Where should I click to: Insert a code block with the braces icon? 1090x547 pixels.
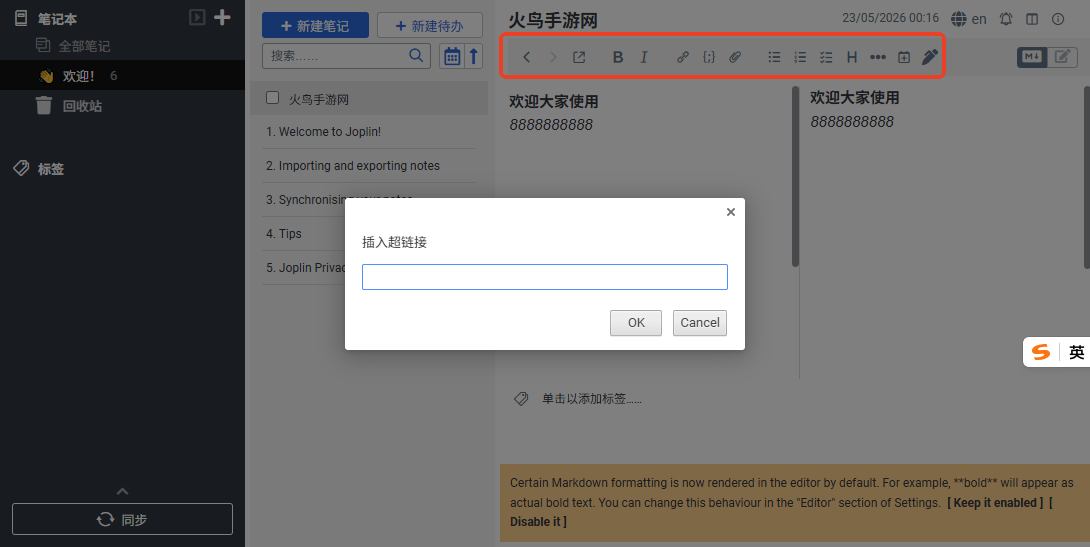click(x=709, y=57)
